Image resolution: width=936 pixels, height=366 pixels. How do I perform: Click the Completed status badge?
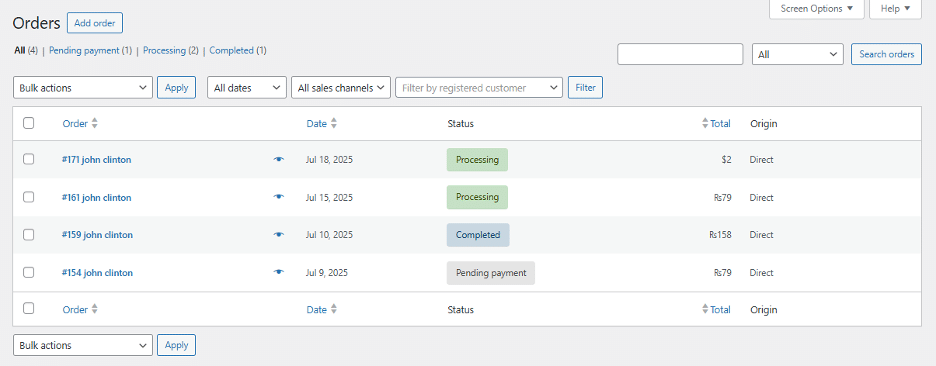coord(478,235)
